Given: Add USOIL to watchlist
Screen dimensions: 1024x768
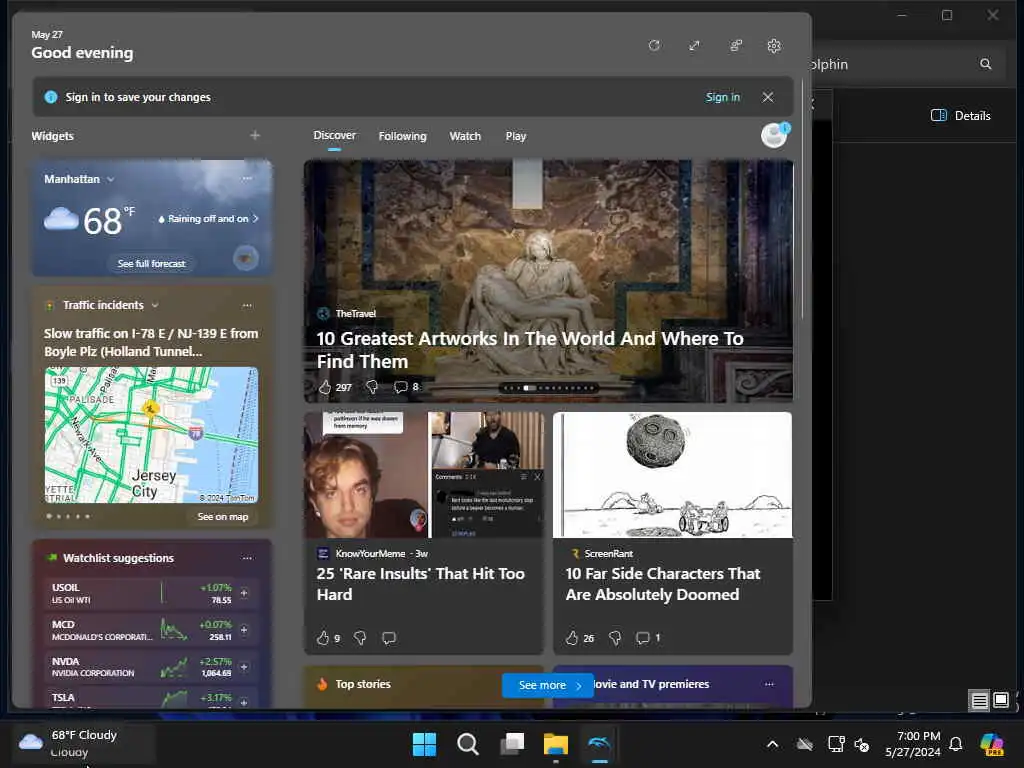Looking at the screenshot, I should (244, 593).
